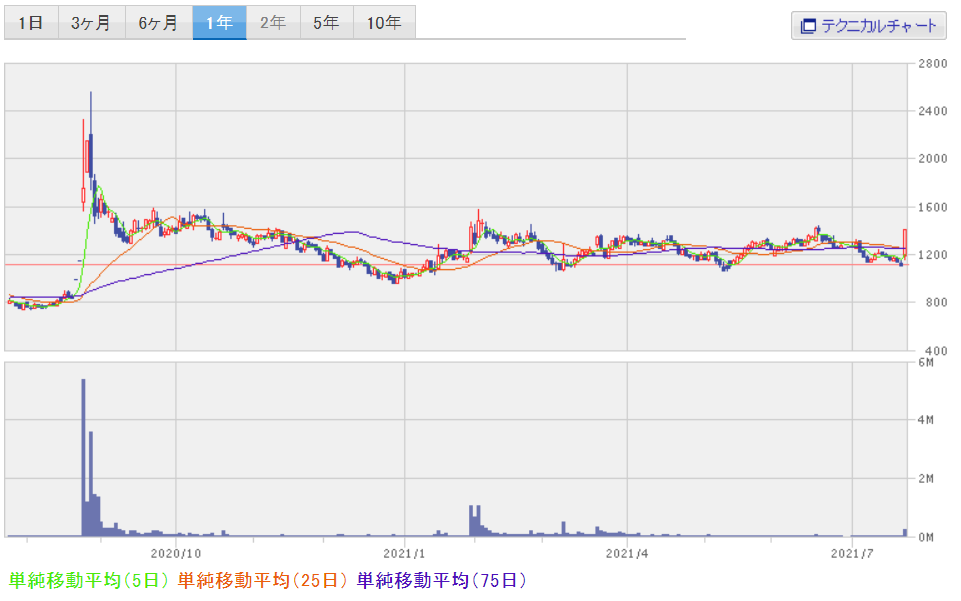Viewport: 961px width, 601px height.
Task: Click the 2020/10 date axis label
Action: 176,553
